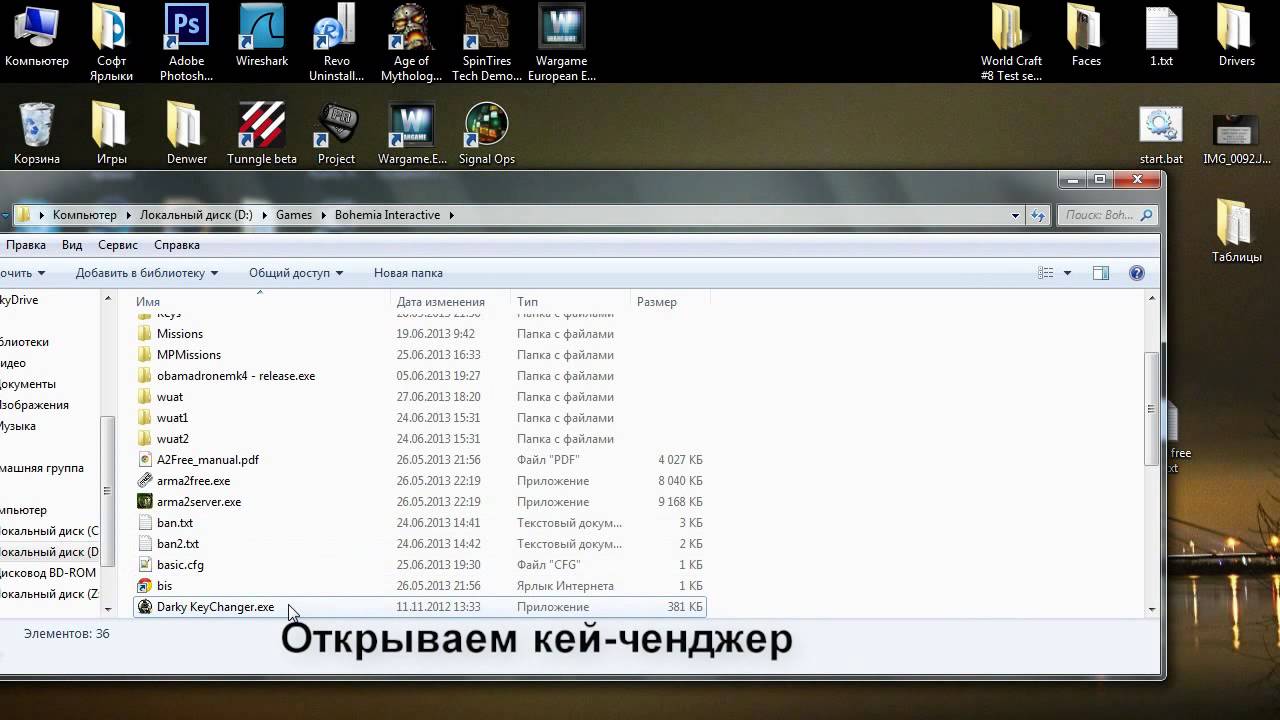Open the SpinTires Tech Demo shortcut
1280x720 pixels.
tap(486, 42)
